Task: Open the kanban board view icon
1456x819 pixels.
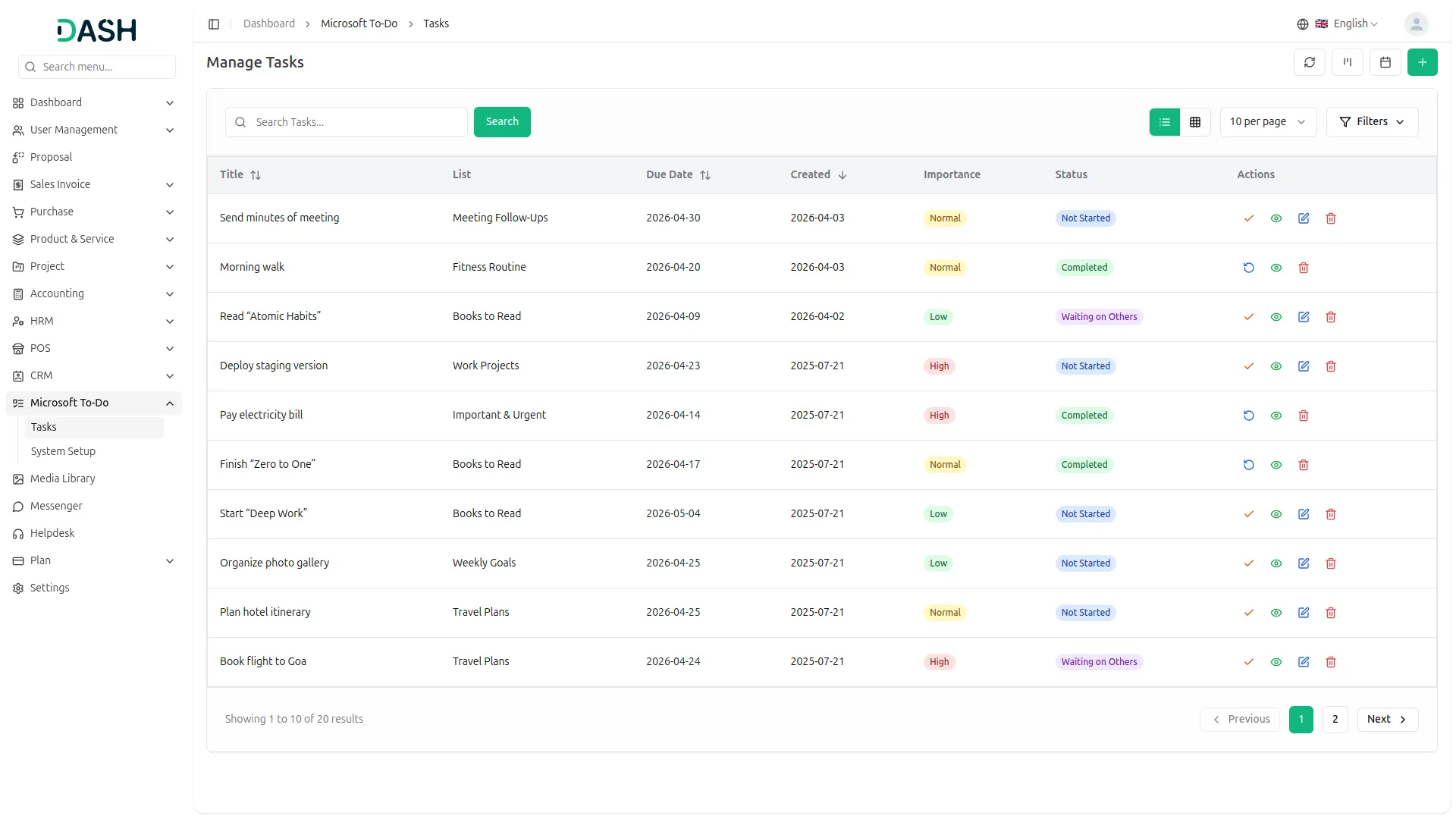Action: 1347,62
